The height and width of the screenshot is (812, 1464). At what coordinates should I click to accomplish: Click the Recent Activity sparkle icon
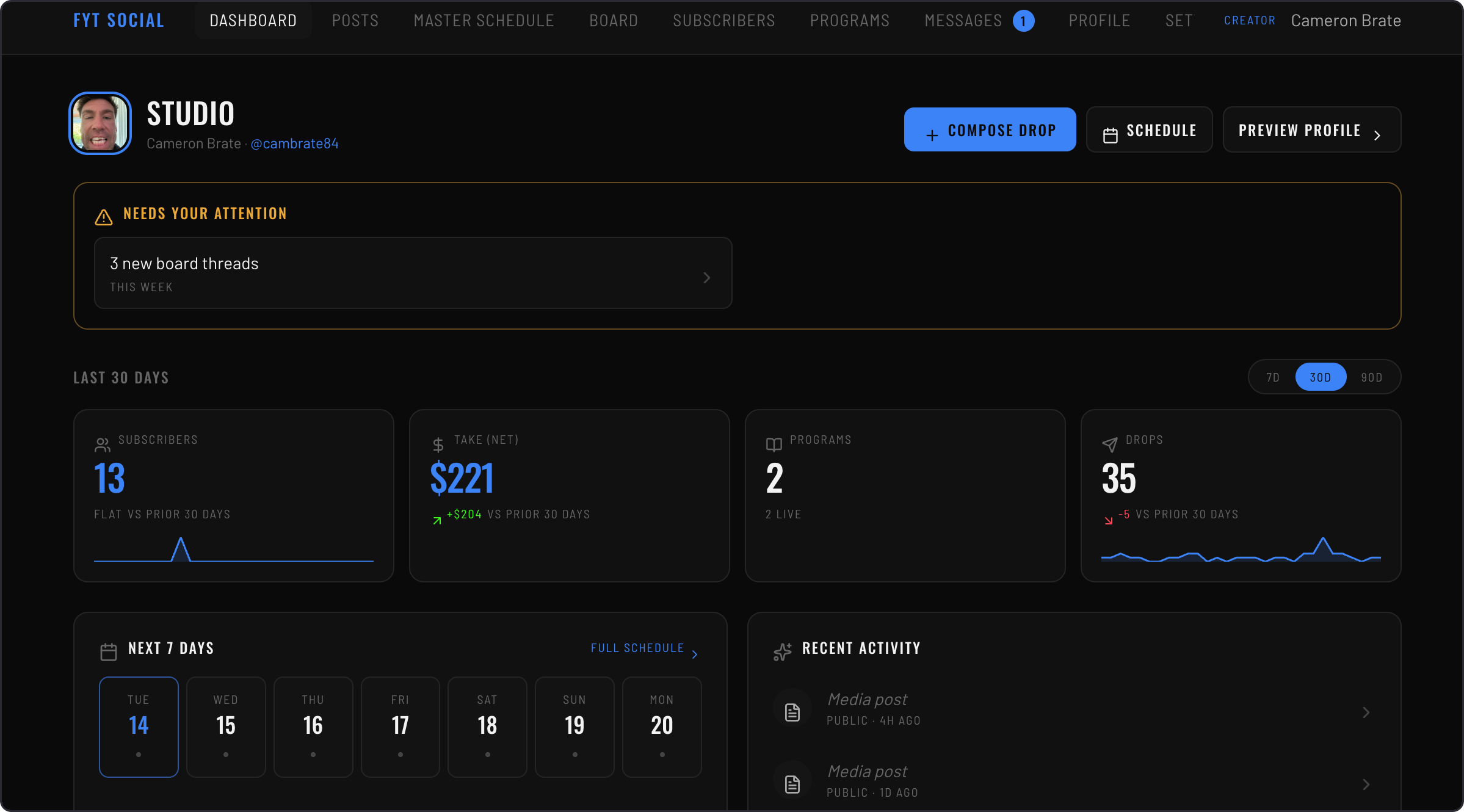[783, 652]
